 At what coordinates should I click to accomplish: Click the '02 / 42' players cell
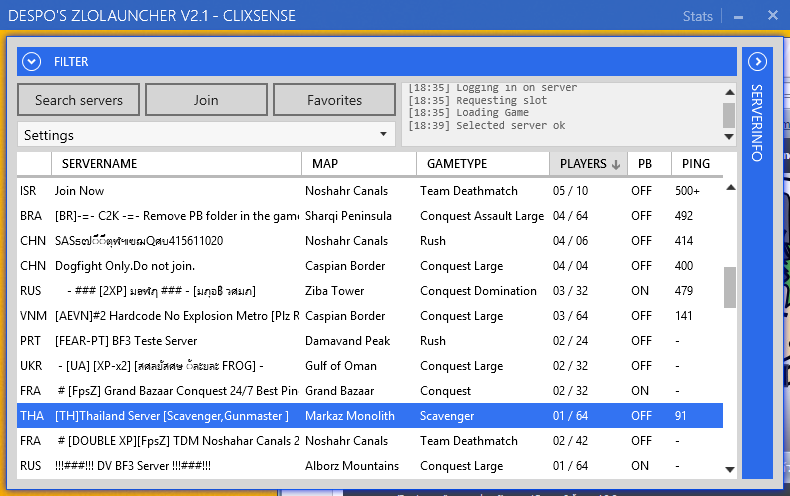(570, 441)
